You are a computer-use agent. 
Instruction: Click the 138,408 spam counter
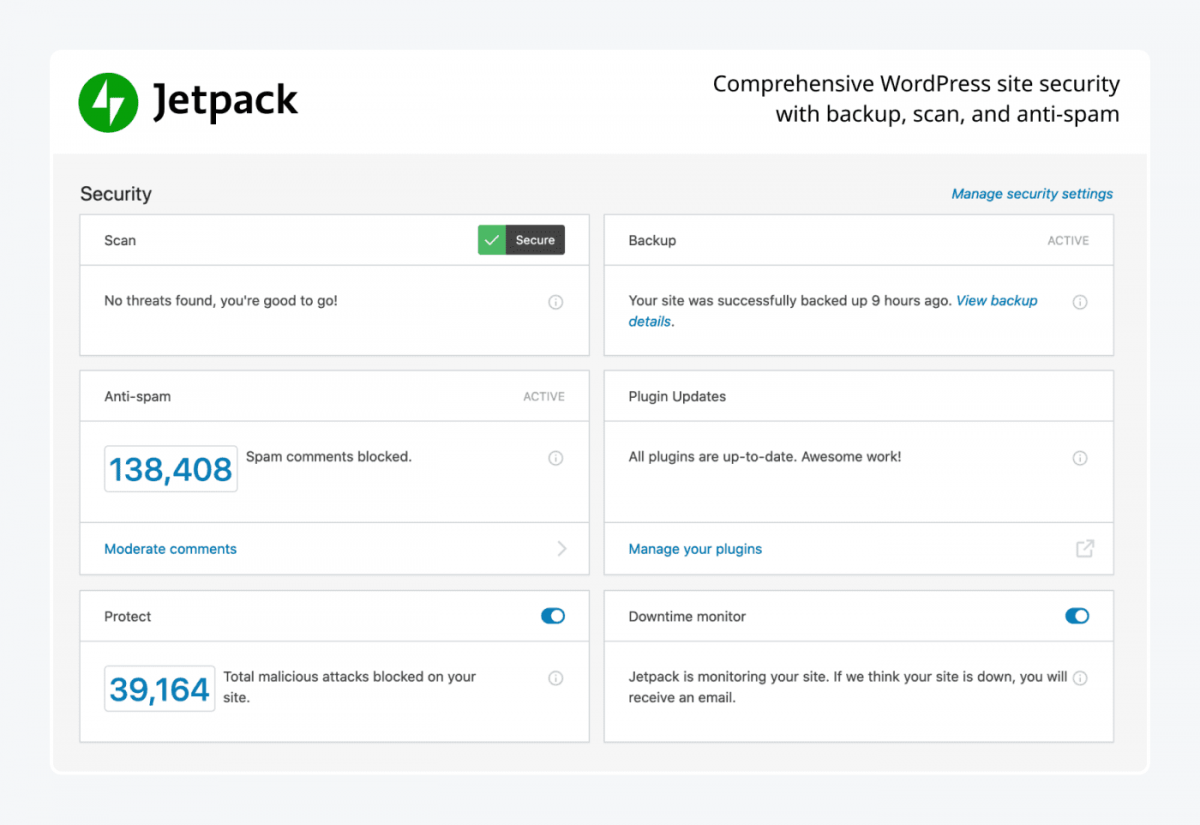tap(170, 469)
